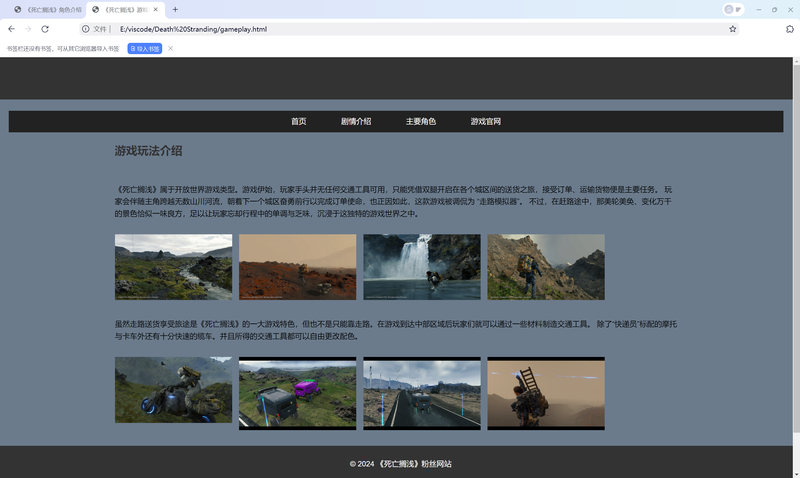Viewport: 800px width, 478px height.
Task: Click the 导入书签 button
Action: click(144, 48)
